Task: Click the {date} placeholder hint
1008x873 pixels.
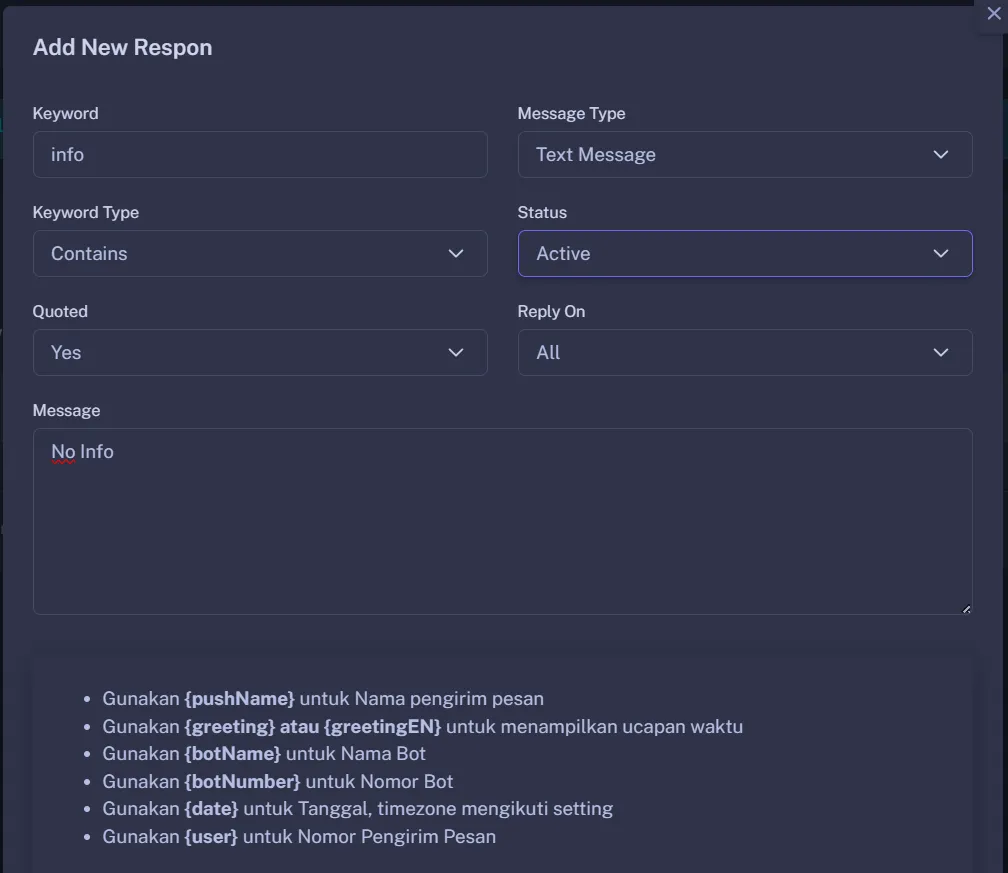Action: [211, 809]
